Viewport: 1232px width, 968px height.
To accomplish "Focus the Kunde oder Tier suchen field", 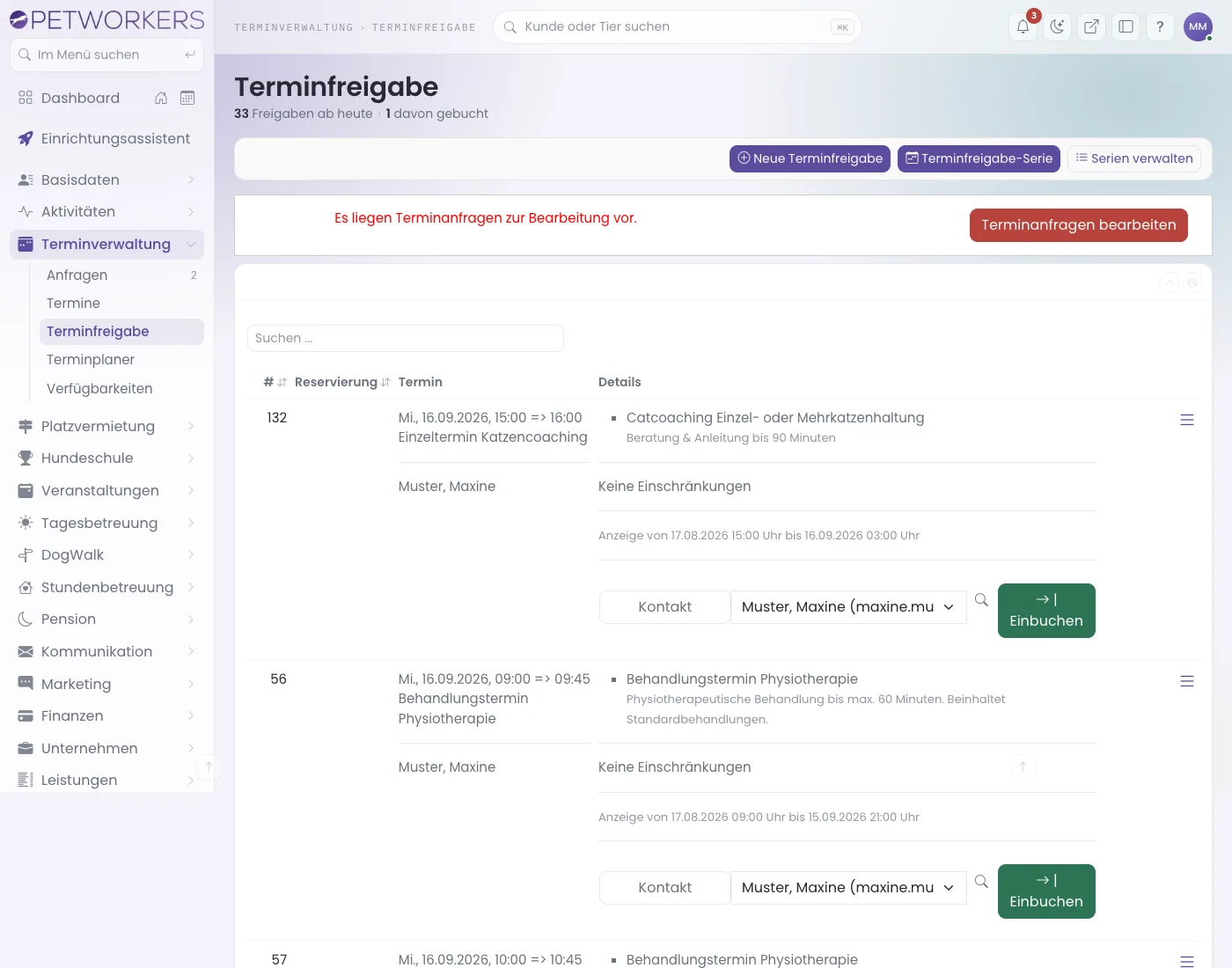I will point(678,26).
